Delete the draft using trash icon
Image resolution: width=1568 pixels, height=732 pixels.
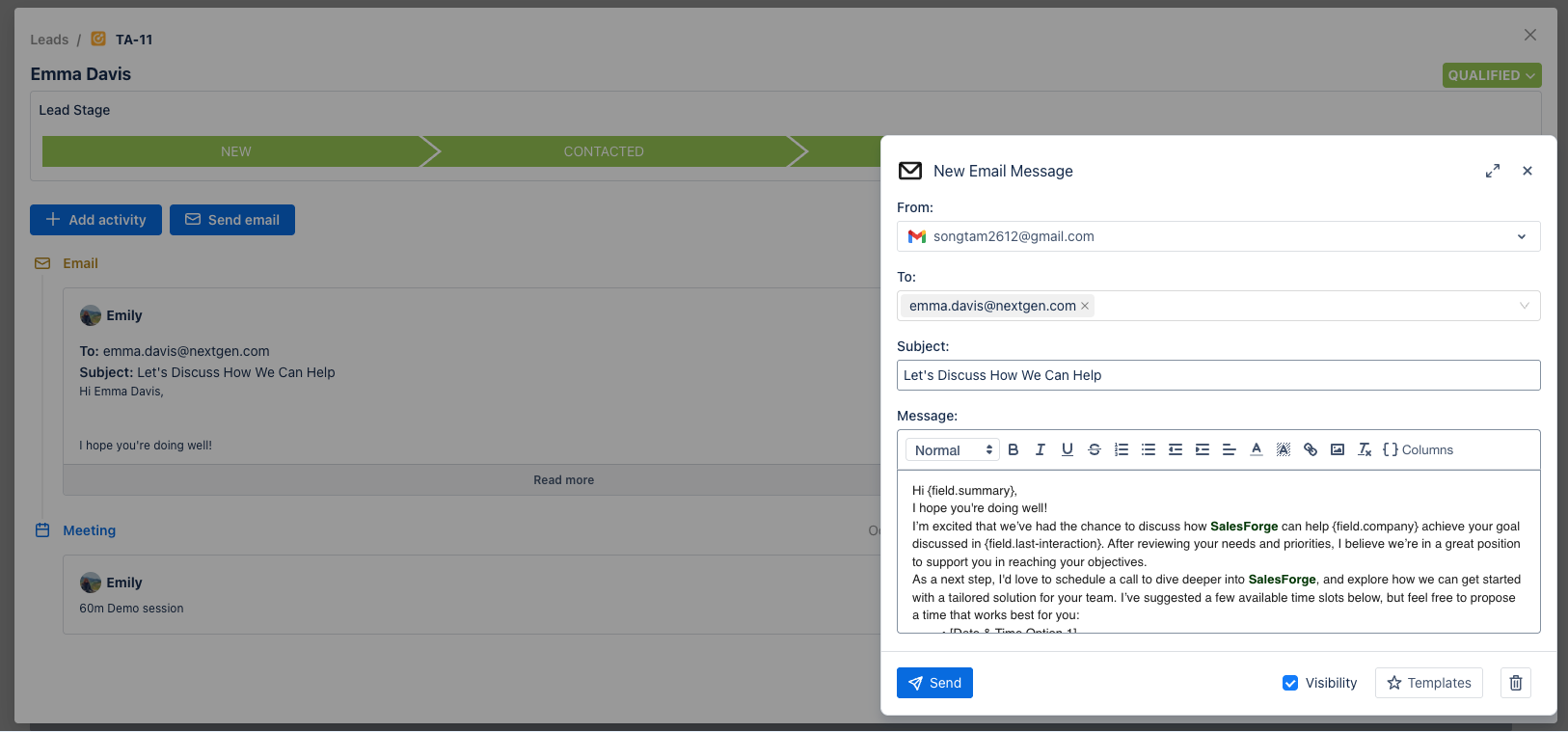coord(1515,683)
